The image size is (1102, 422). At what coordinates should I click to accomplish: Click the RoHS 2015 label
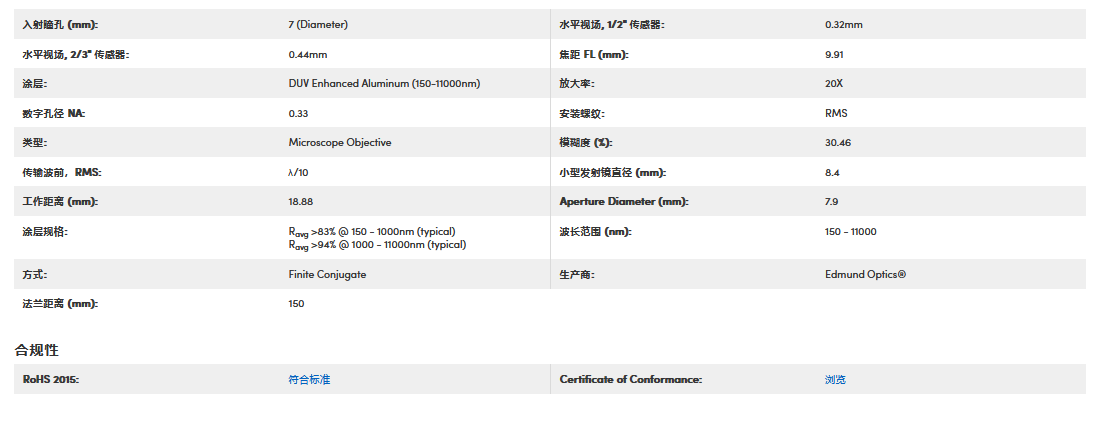point(51,380)
